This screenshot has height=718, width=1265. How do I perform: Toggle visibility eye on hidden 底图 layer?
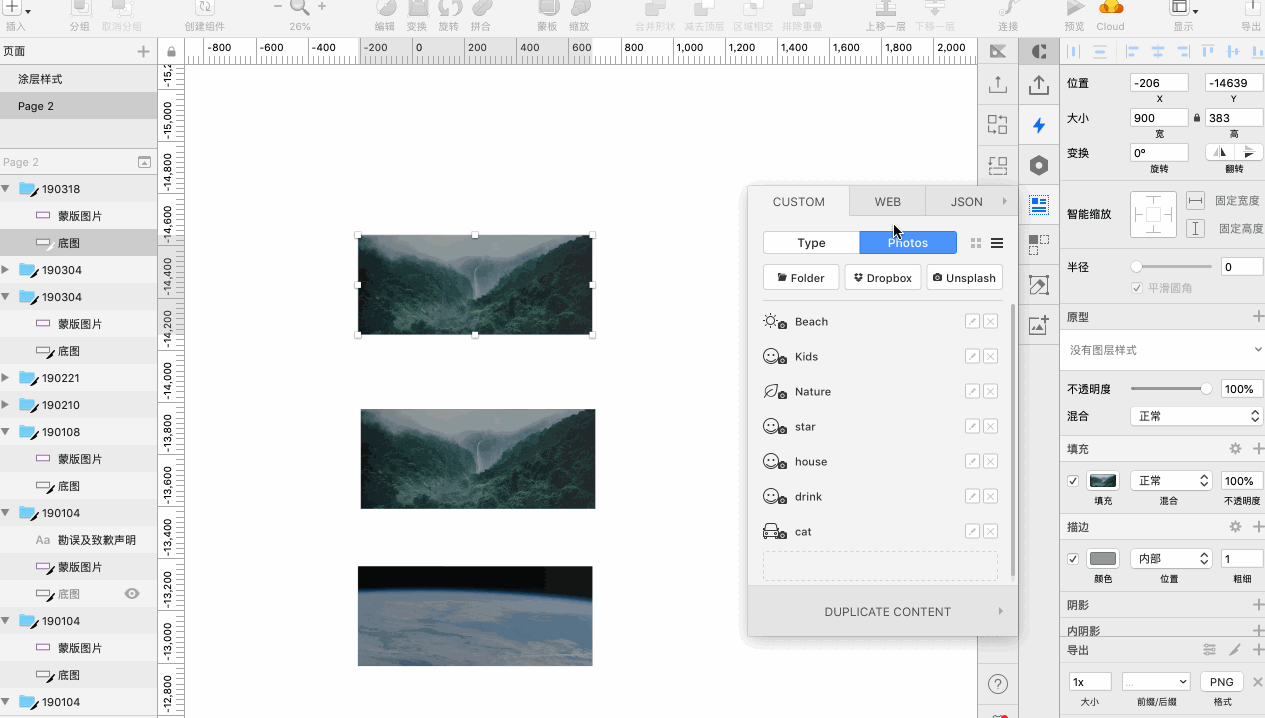[132, 594]
